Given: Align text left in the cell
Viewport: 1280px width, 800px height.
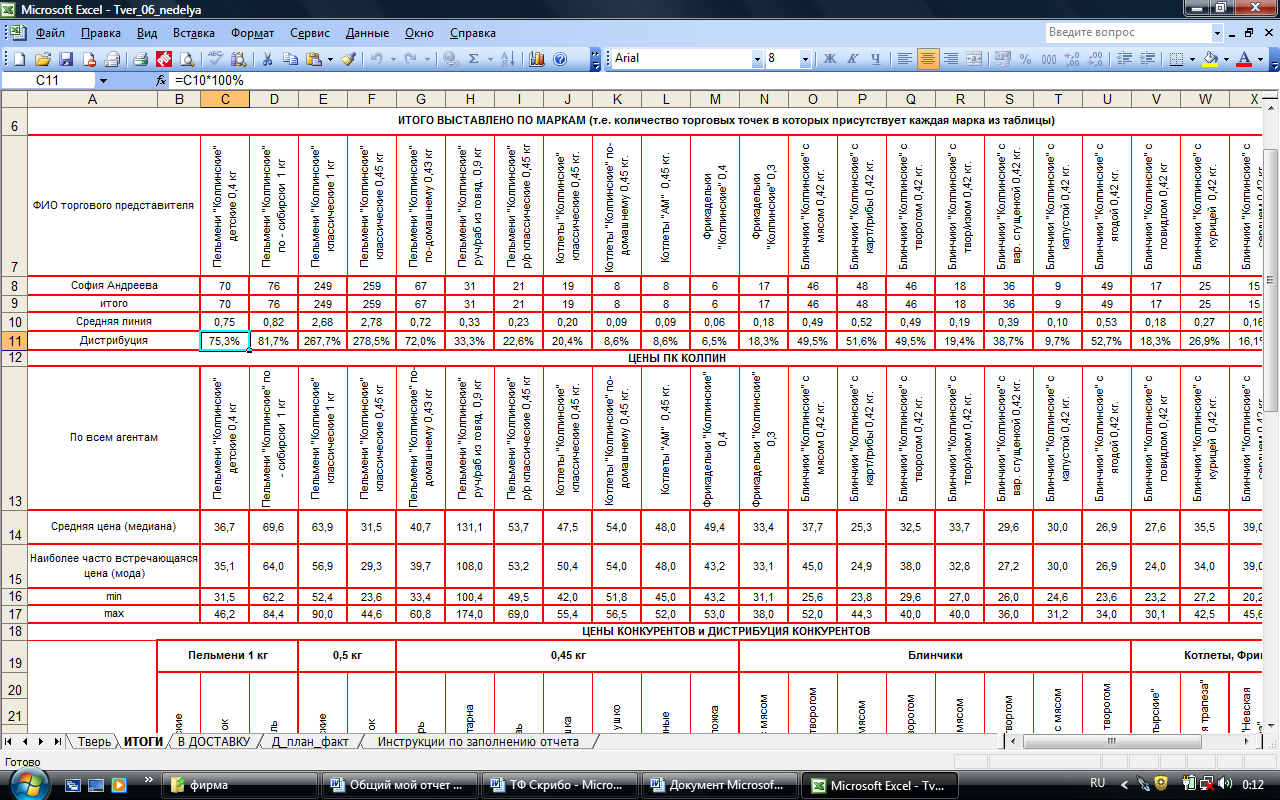Looking at the screenshot, I should 905,59.
